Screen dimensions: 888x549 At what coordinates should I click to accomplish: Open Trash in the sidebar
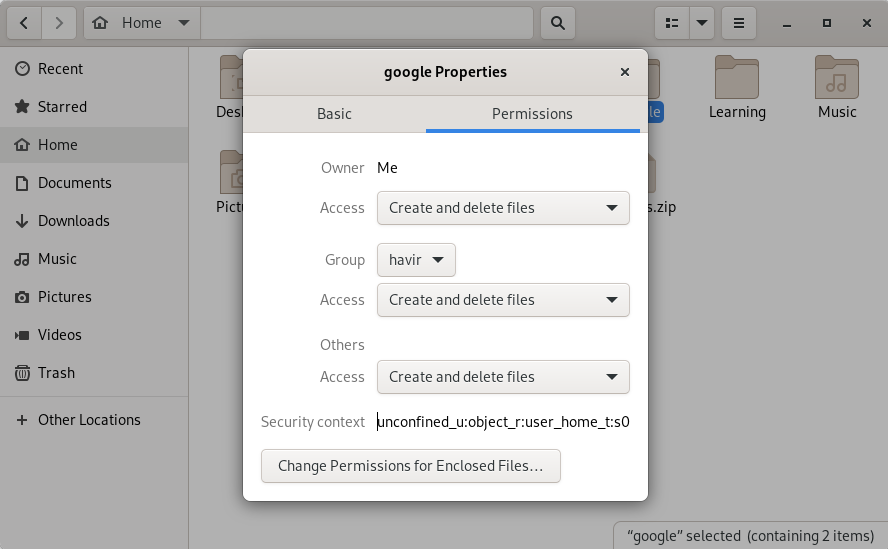click(x=94, y=373)
